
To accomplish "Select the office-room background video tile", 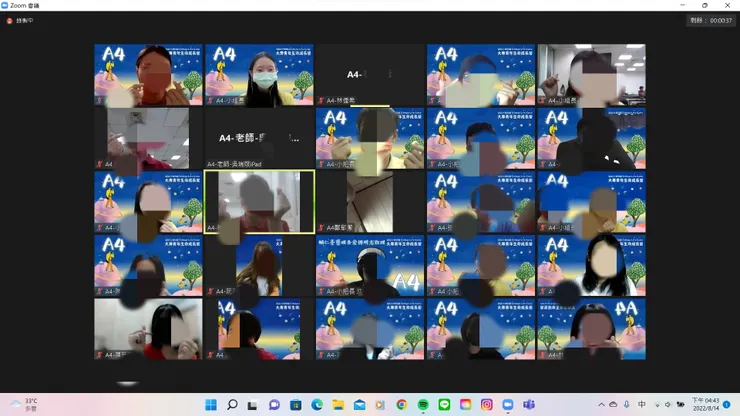I will click(591, 75).
